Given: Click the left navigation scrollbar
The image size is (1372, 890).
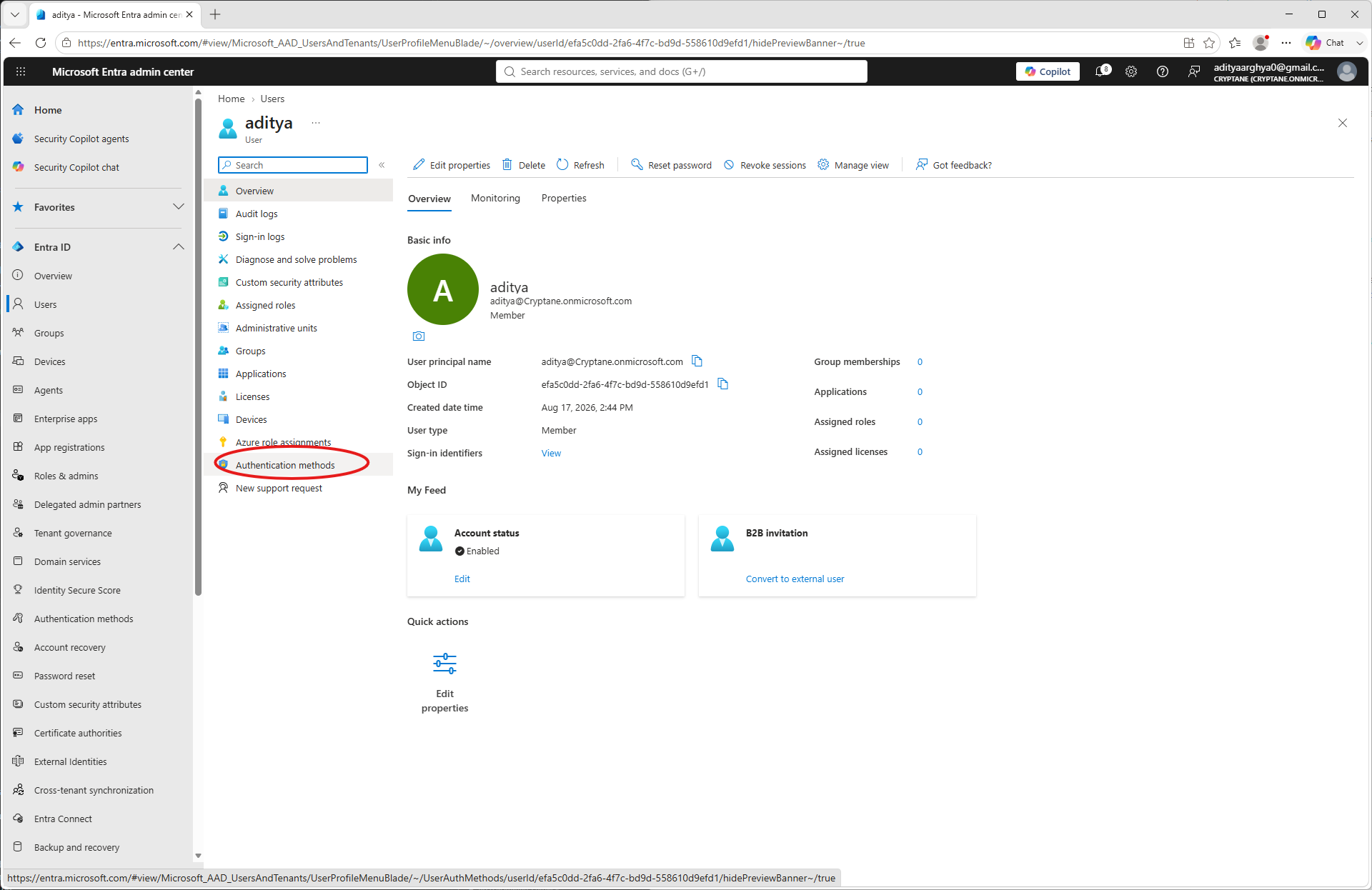Looking at the screenshot, I should point(198,346).
